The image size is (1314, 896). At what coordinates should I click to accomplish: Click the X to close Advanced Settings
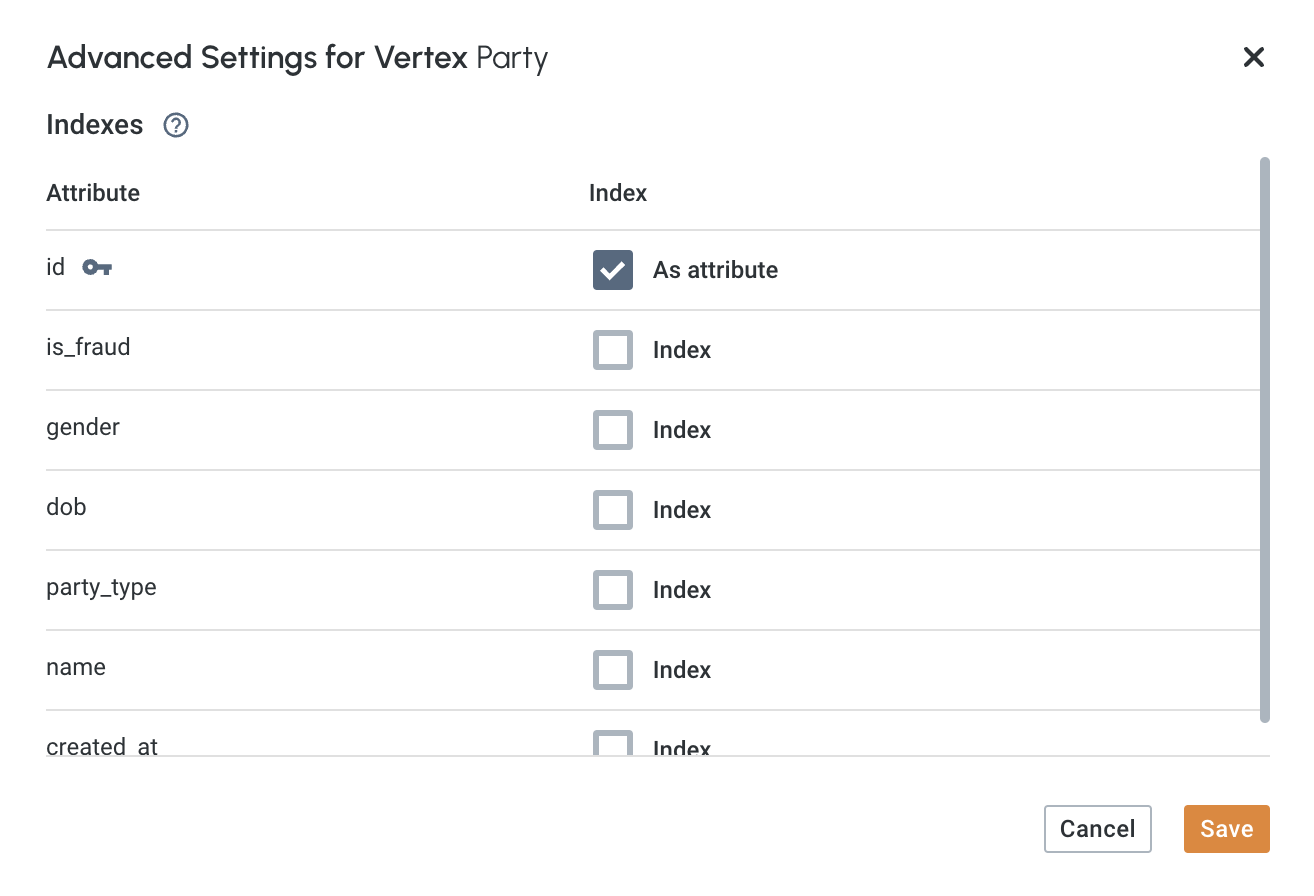click(x=1253, y=57)
